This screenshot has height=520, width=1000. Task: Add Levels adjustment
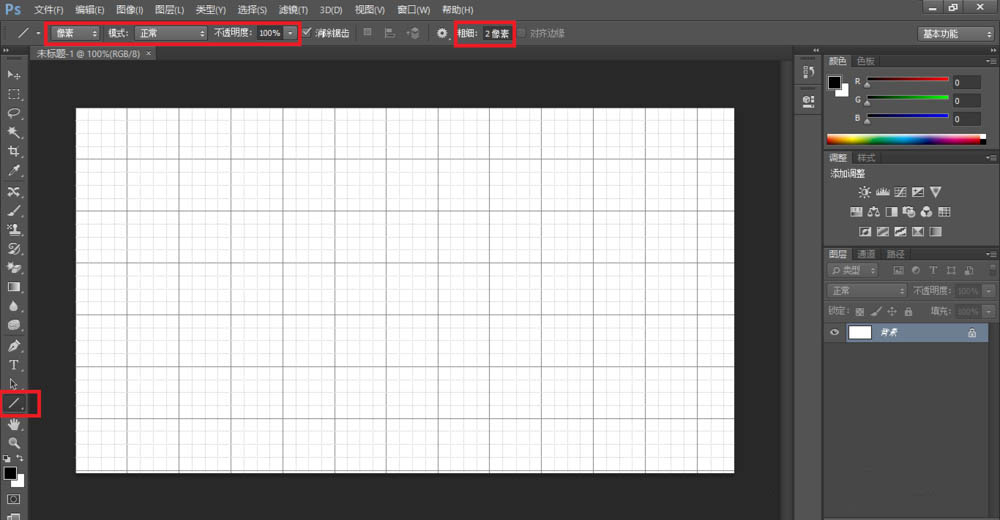tap(883, 192)
